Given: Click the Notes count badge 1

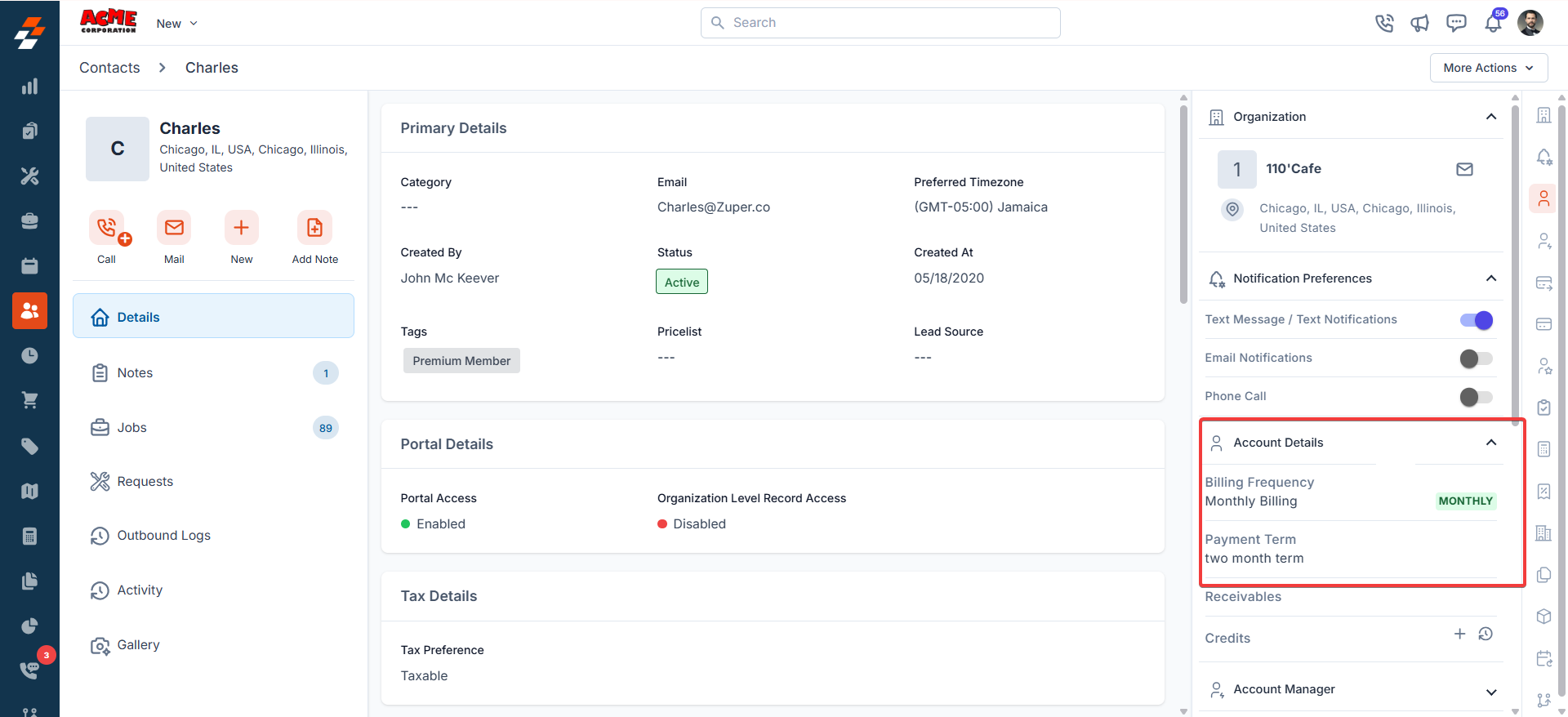Looking at the screenshot, I should 326,373.
